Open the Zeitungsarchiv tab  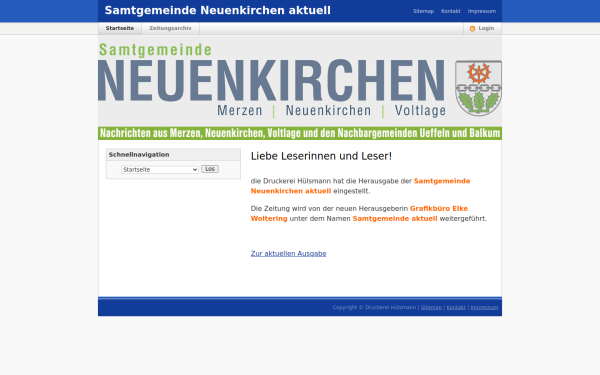(170, 28)
